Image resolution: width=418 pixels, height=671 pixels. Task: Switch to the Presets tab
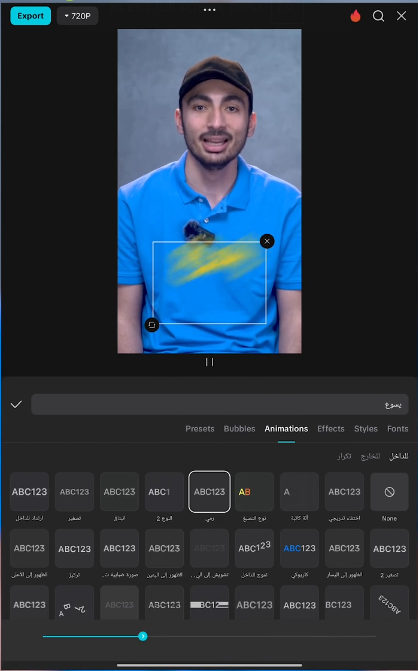click(200, 429)
